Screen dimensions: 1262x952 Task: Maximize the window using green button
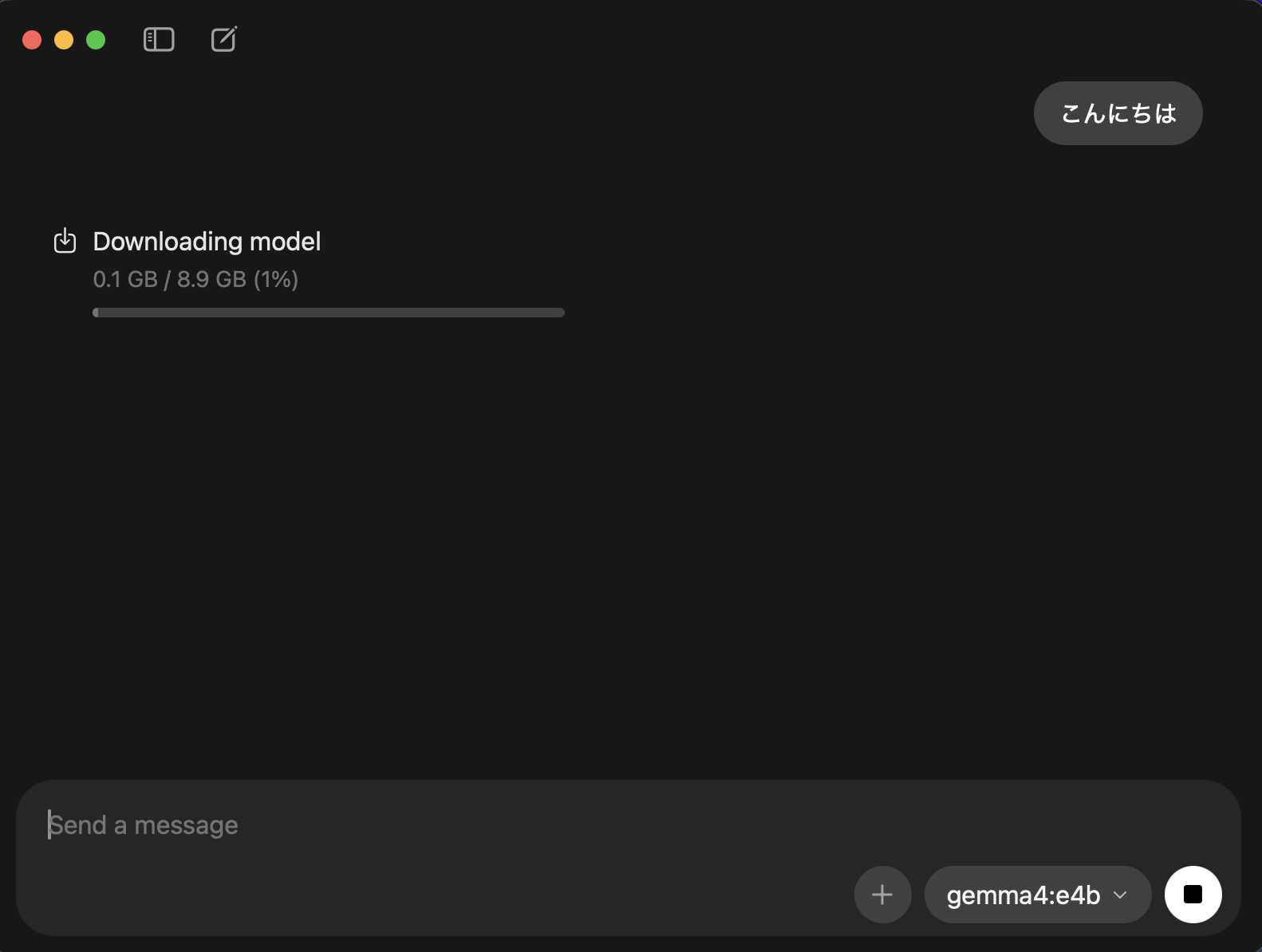[96, 40]
